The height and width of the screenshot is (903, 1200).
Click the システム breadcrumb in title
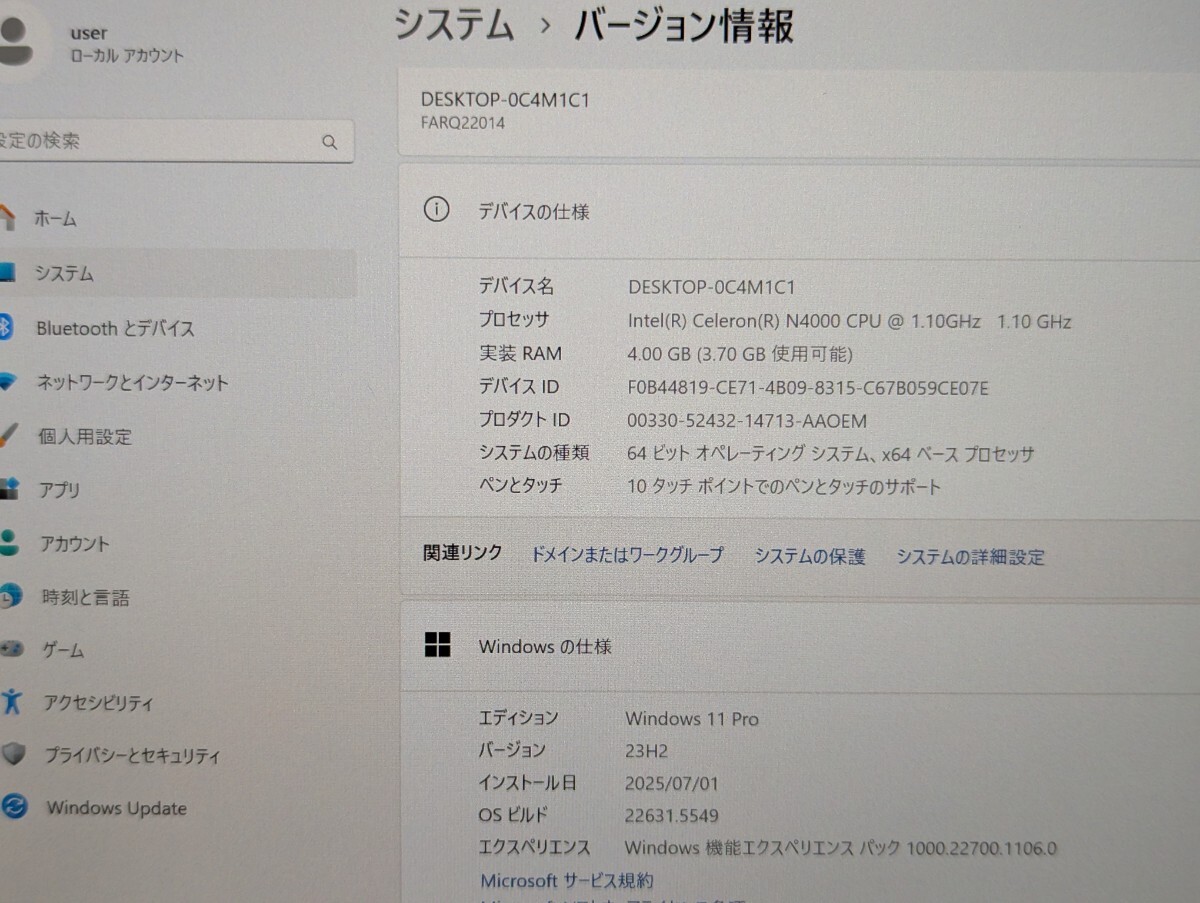point(455,24)
